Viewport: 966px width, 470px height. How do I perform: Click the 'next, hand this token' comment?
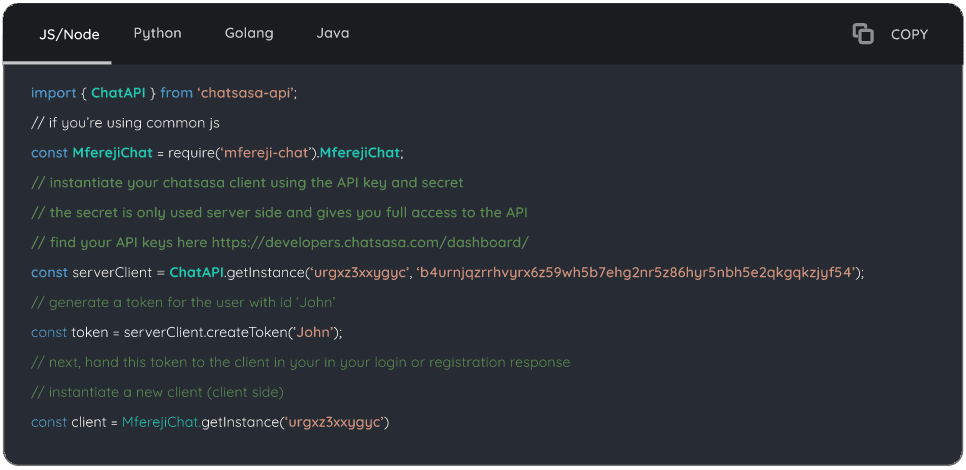[300, 362]
